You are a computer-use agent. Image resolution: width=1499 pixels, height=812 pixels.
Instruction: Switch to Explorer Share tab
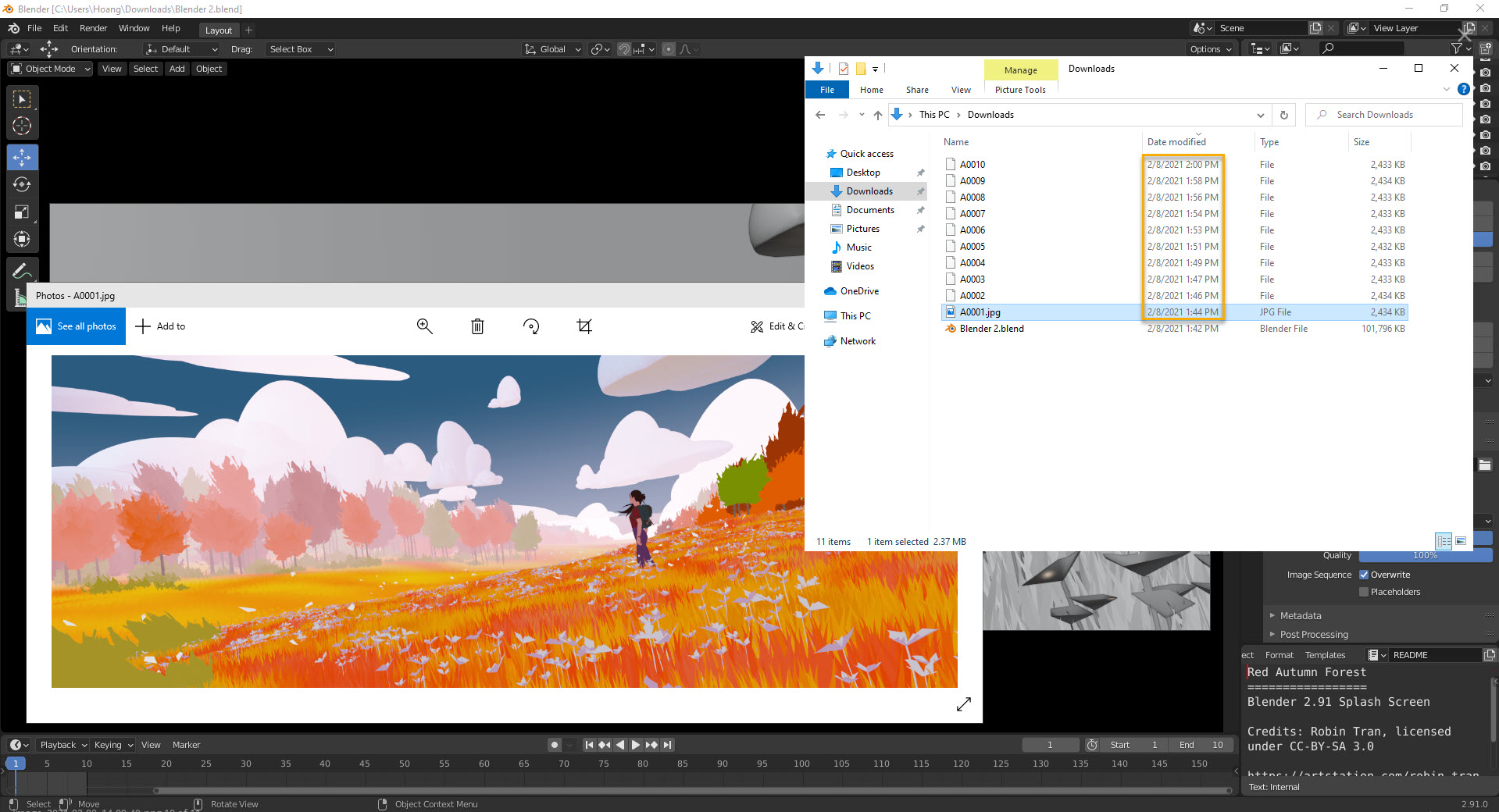(x=917, y=90)
